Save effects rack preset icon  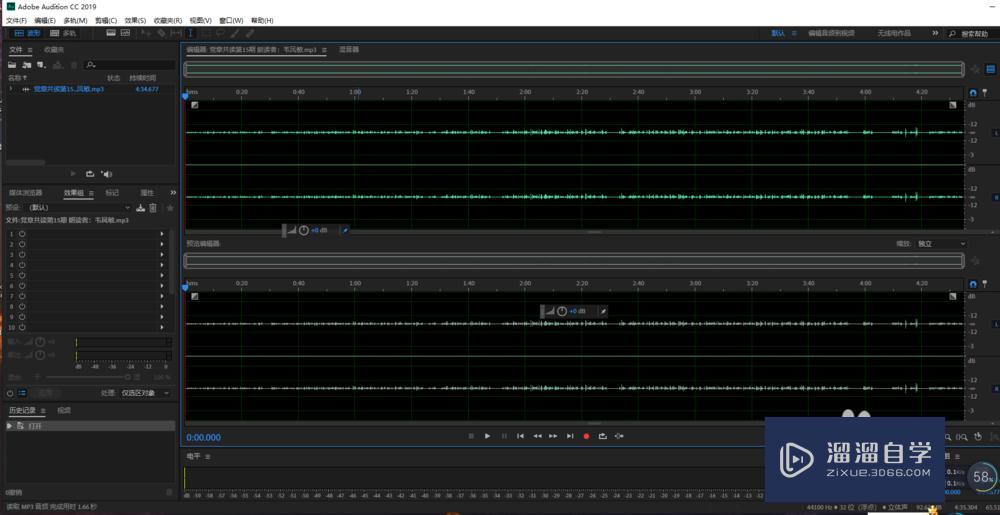pyautogui.click(x=141, y=208)
